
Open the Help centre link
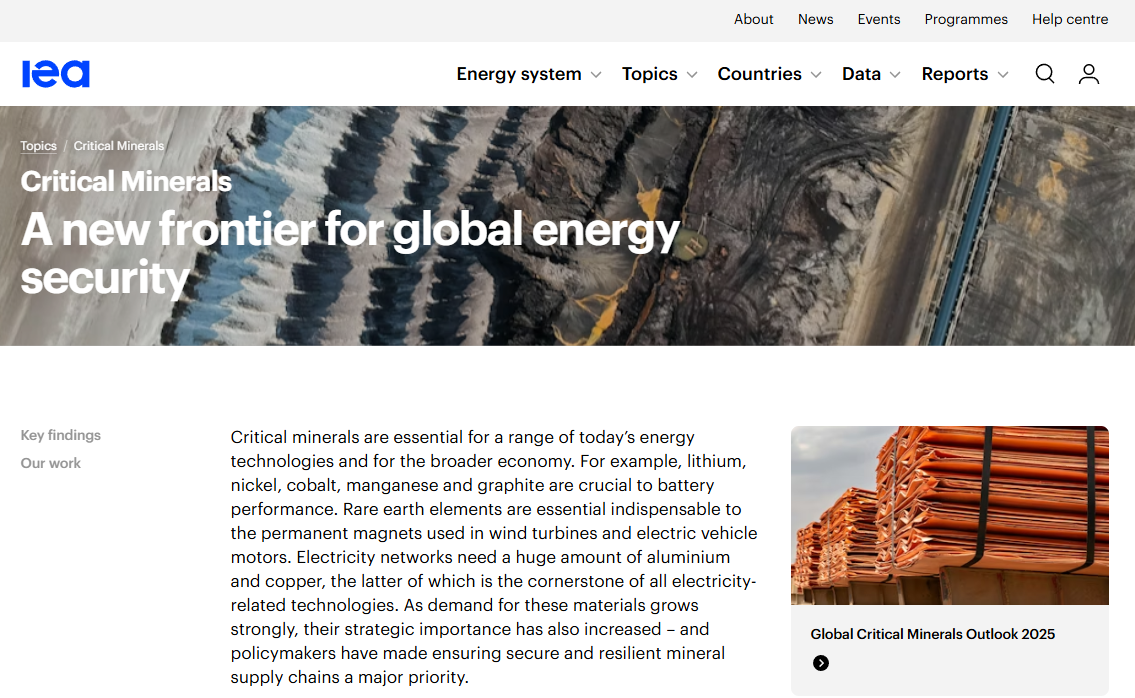click(1070, 20)
